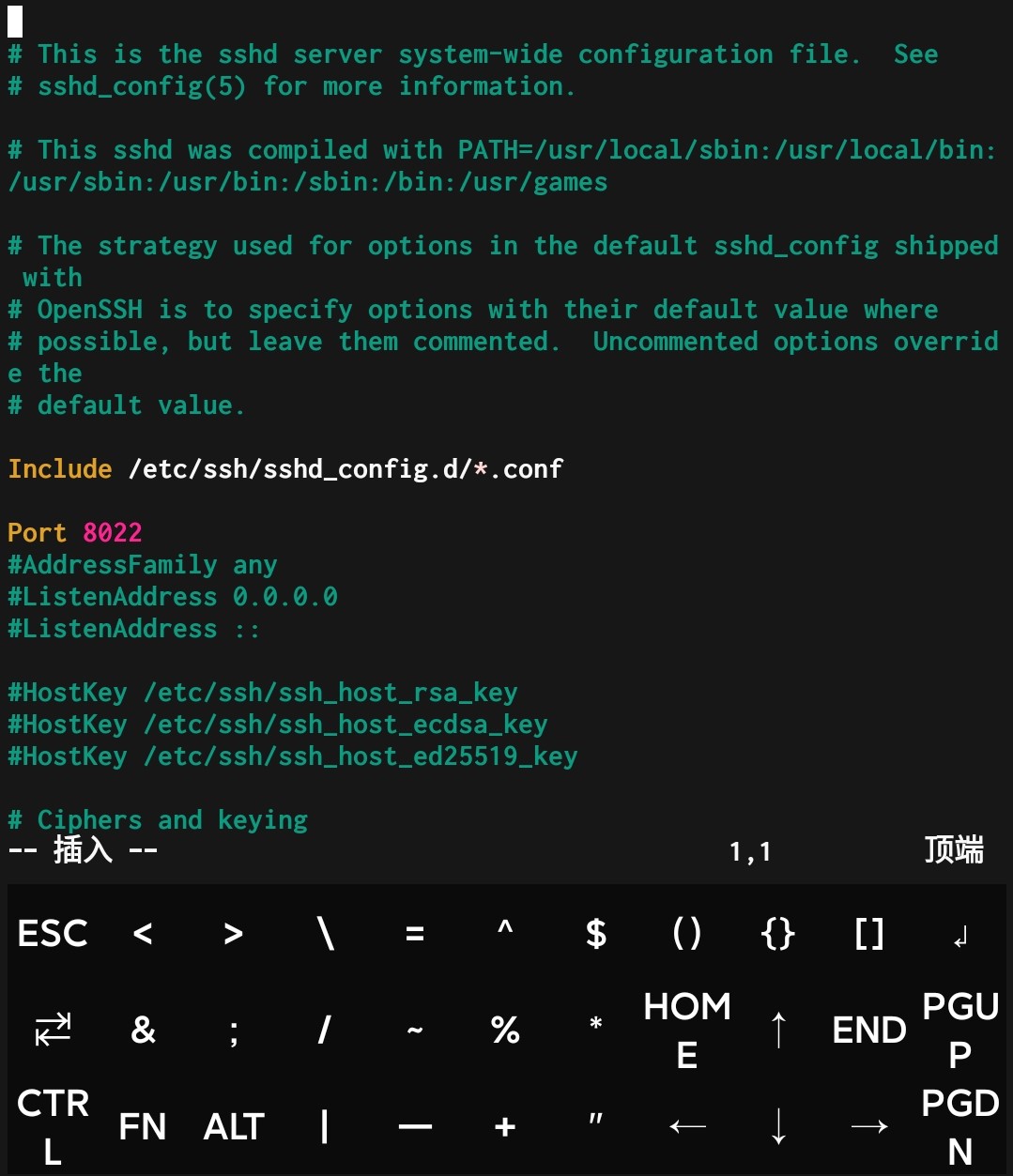Toggle the ALT modifier key
Image resolution: width=1013 pixels, height=1176 pixels.
point(234,1126)
